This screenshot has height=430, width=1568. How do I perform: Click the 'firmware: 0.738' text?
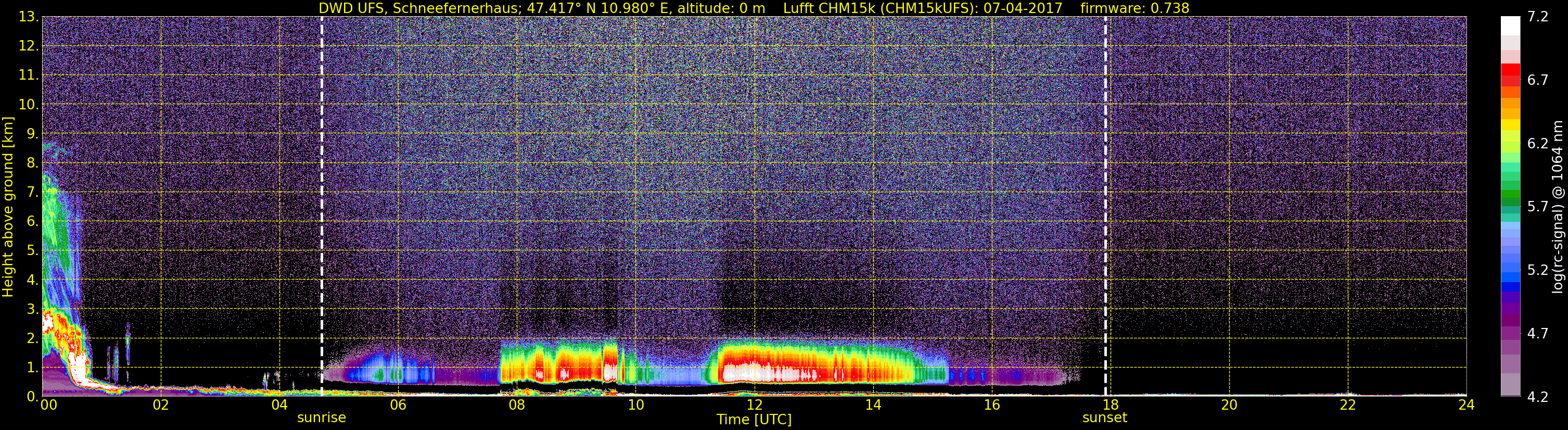coord(1134,8)
